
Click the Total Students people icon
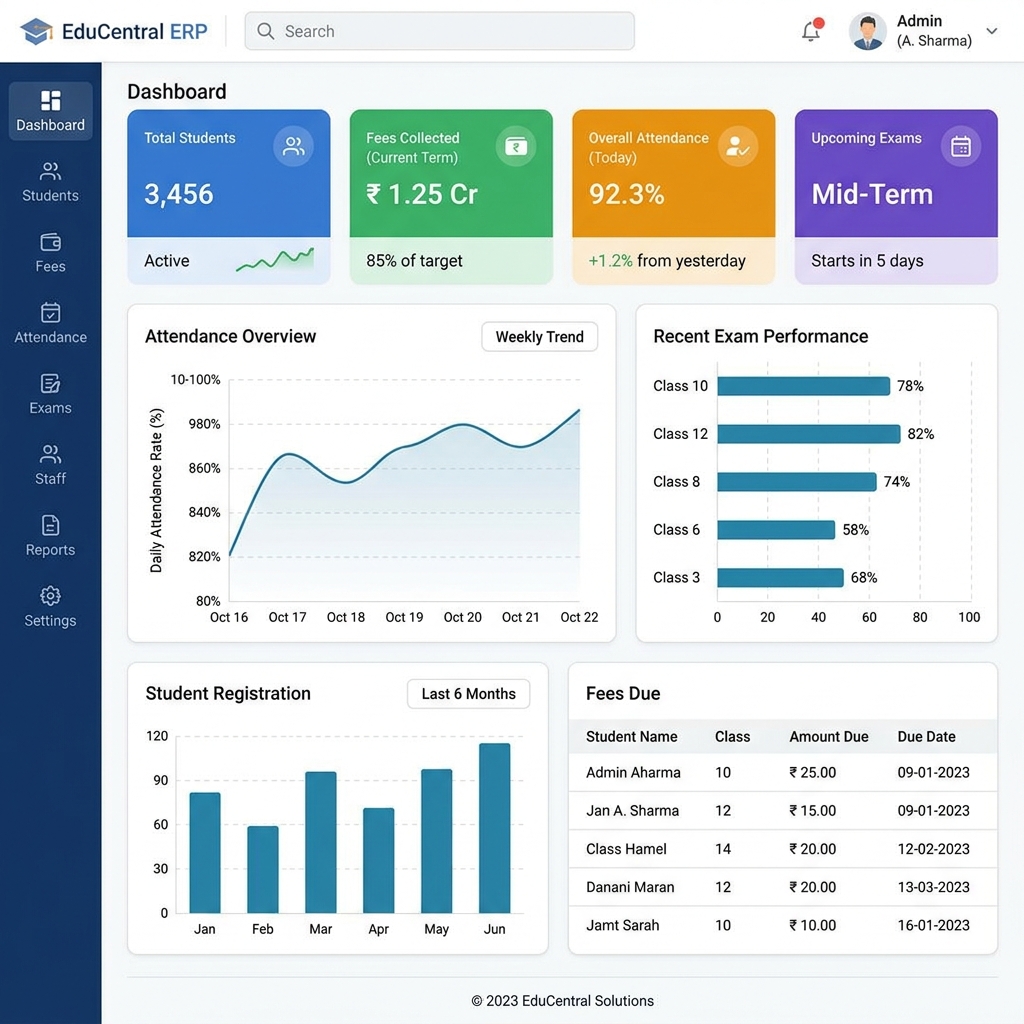[x=293, y=146]
